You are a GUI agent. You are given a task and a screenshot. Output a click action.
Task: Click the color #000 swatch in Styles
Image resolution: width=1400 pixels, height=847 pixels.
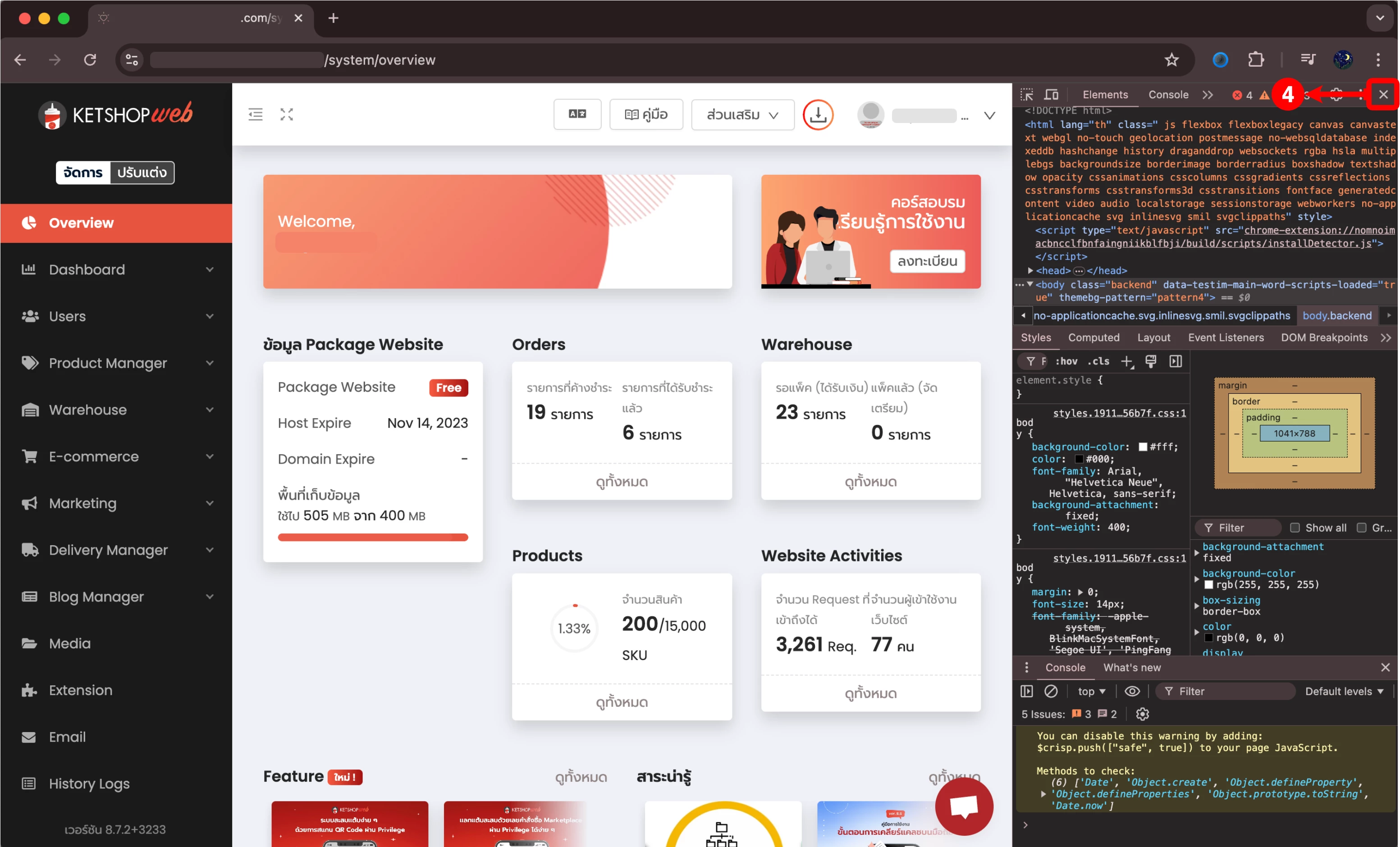point(1079,459)
